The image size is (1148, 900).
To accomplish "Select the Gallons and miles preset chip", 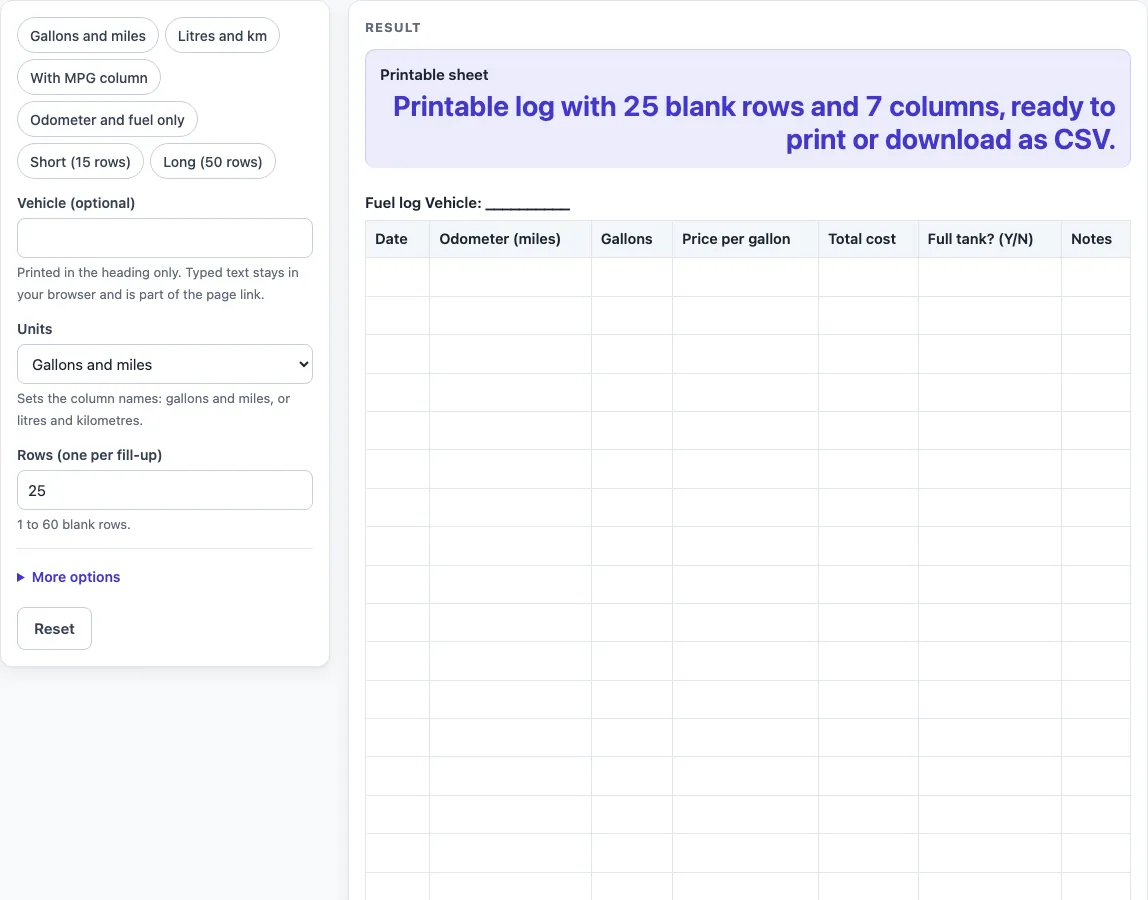I will tap(88, 36).
